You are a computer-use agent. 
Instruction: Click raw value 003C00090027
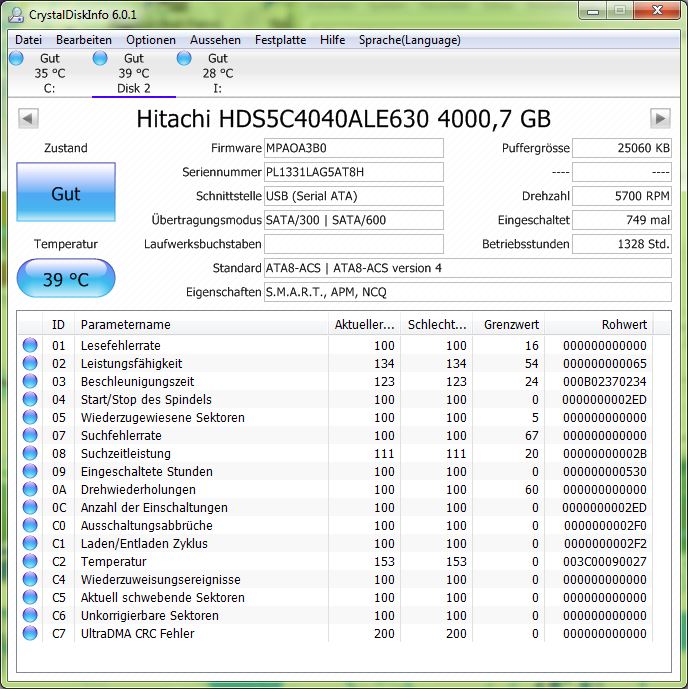tap(605, 562)
